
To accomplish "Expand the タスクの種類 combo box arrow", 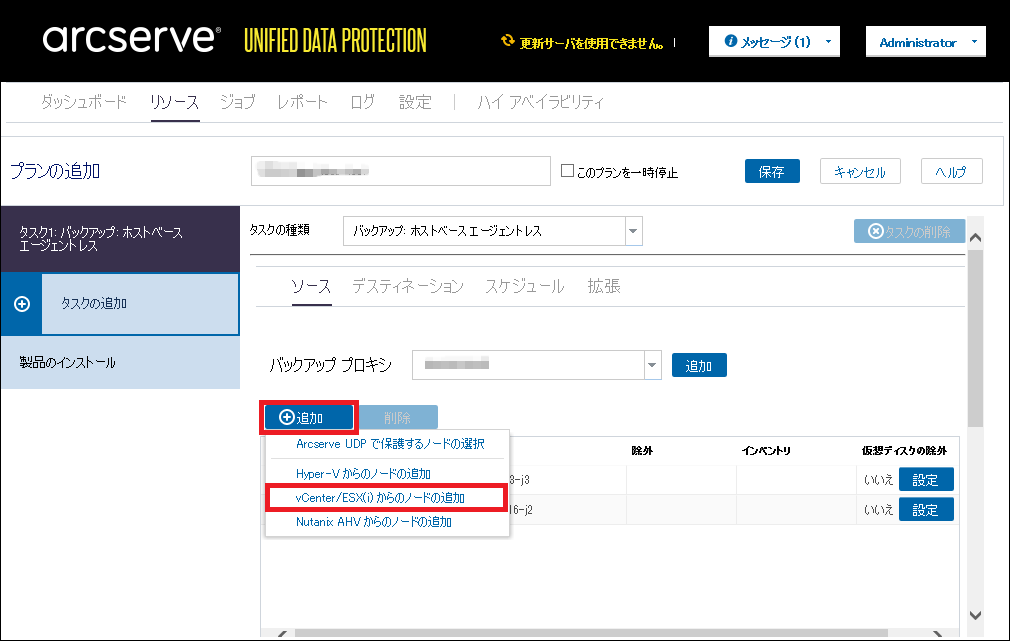I will pos(632,231).
